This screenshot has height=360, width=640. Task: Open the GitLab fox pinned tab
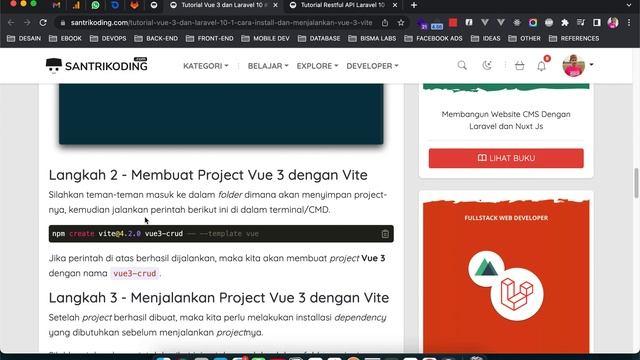tap(134, 5)
